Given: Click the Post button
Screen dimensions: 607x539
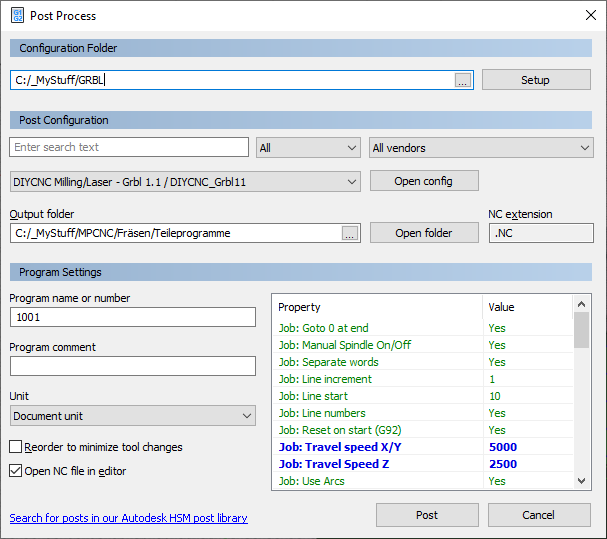Looking at the screenshot, I should pyautogui.click(x=427, y=515).
